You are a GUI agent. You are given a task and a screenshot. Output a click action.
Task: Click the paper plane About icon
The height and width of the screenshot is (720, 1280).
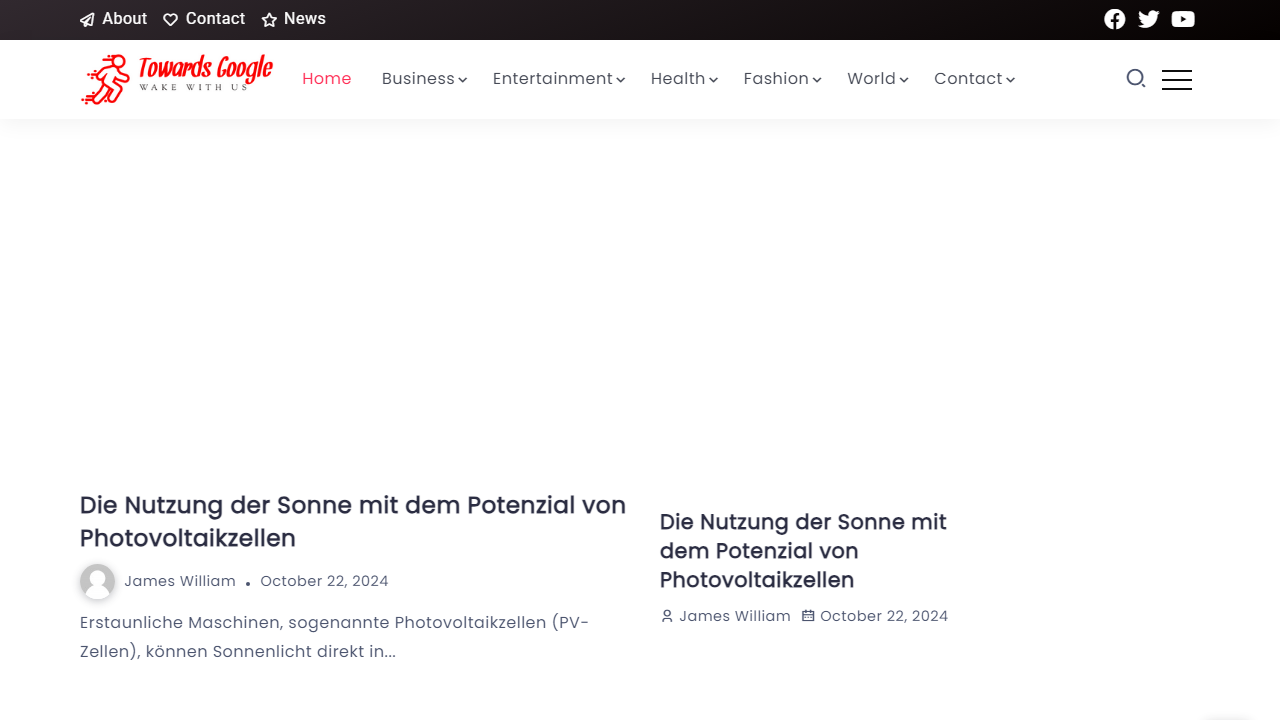(x=88, y=20)
